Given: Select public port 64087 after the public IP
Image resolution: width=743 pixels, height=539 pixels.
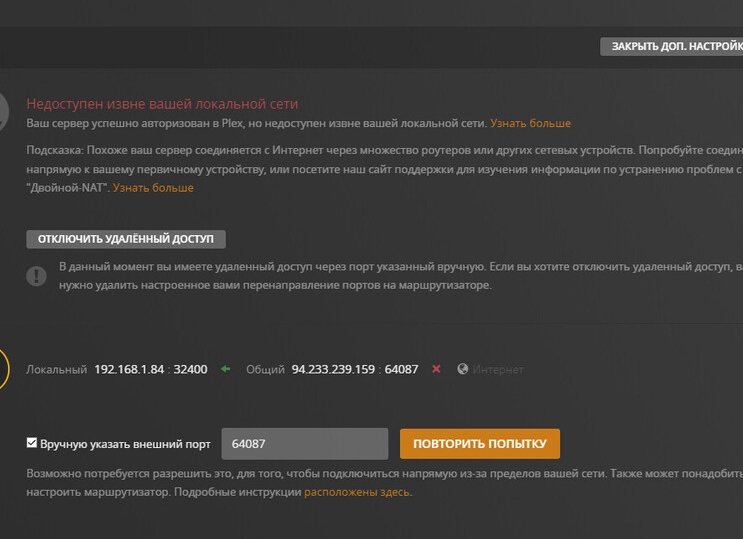Looking at the screenshot, I should (401, 369).
